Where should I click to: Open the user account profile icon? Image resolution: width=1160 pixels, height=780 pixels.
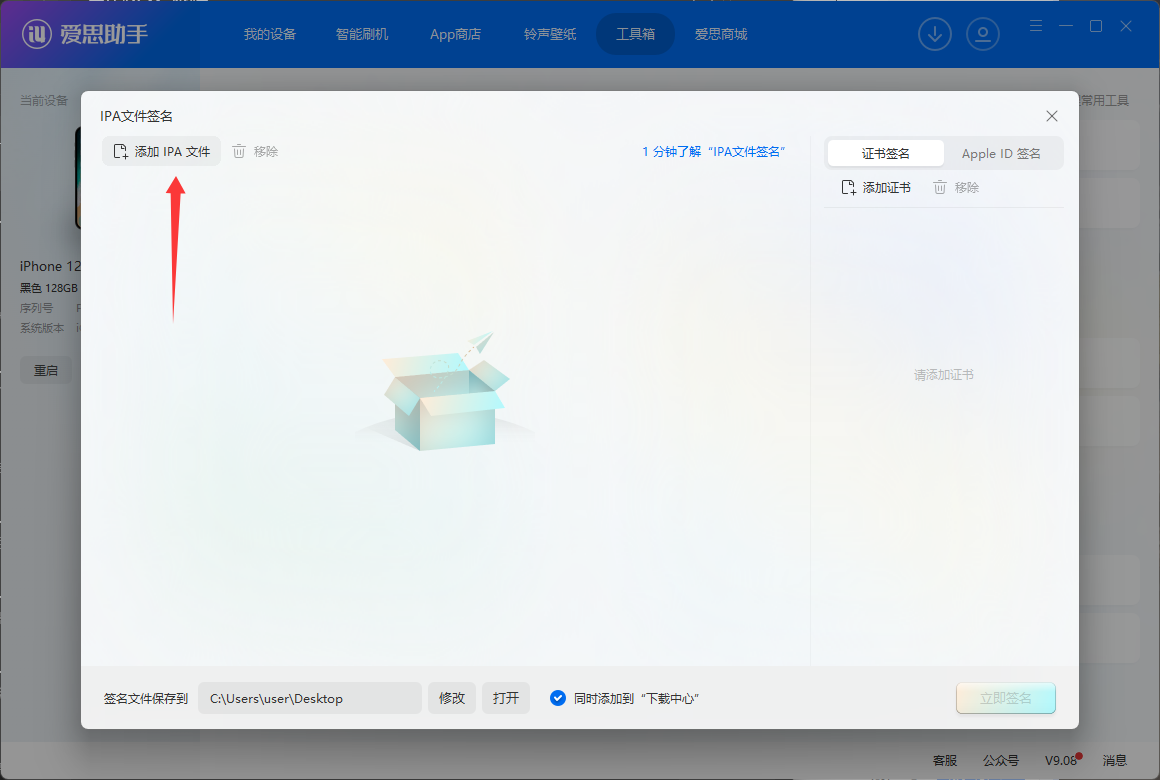(x=983, y=34)
